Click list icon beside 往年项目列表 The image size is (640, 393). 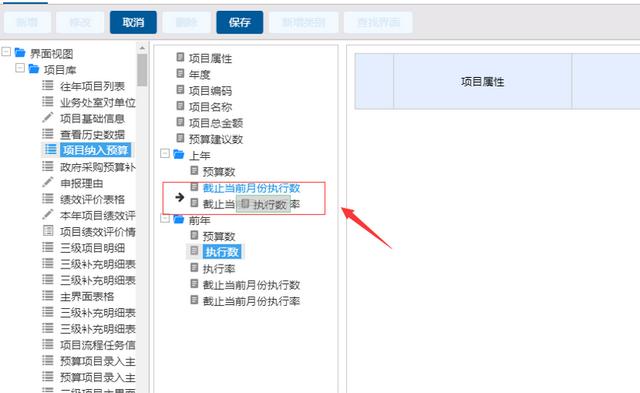(x=48, y=85)
